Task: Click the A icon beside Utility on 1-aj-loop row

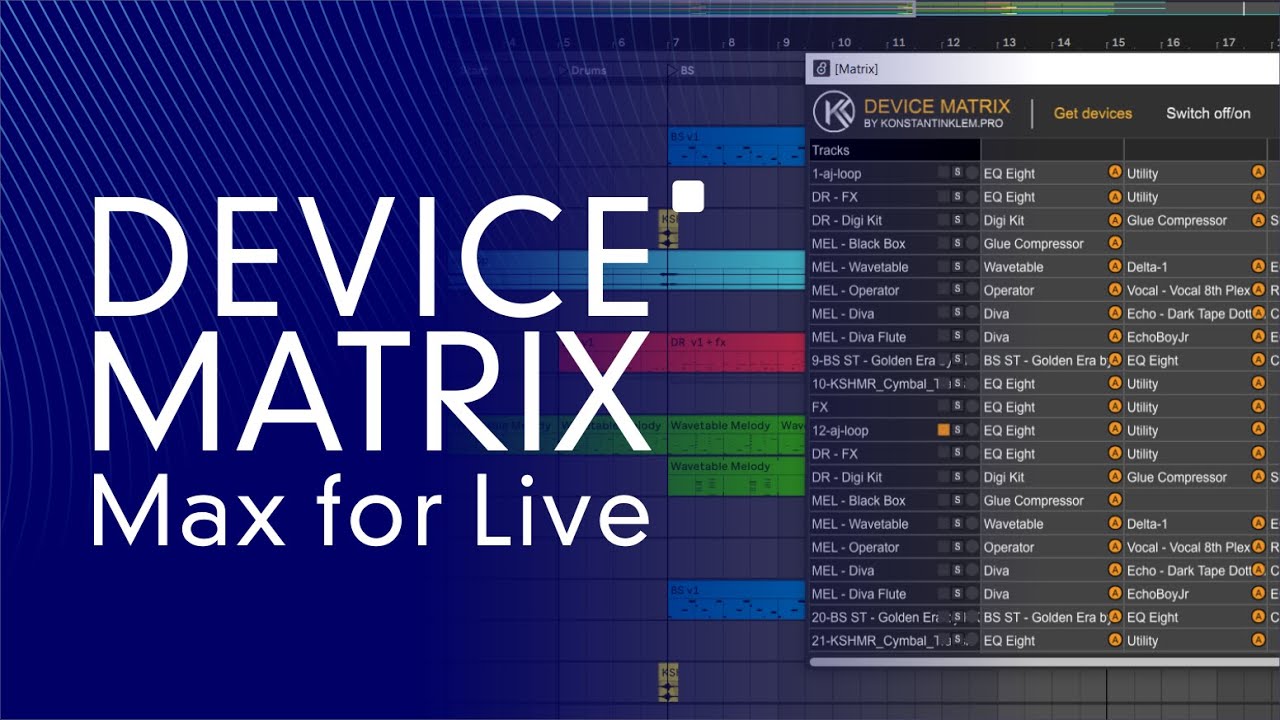Action: coord(1259,173)
